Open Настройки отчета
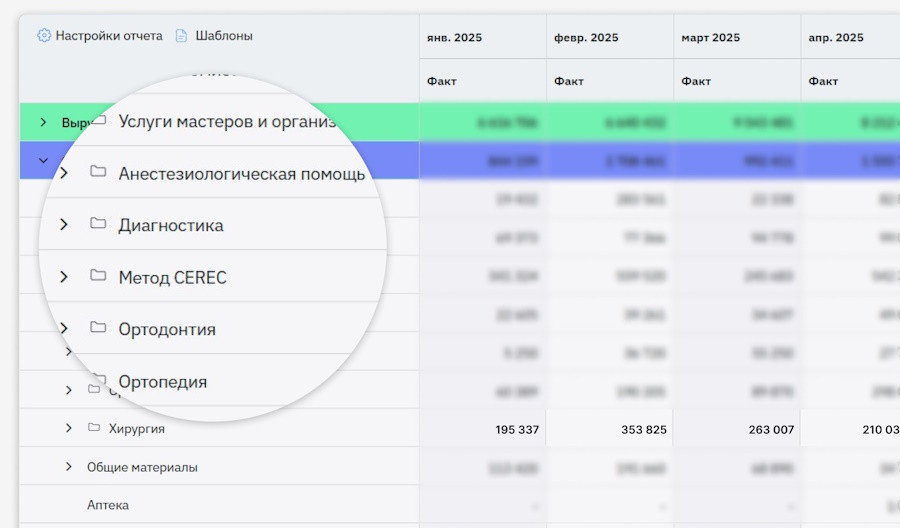900x528 pixels. click(x=108, y=36)
